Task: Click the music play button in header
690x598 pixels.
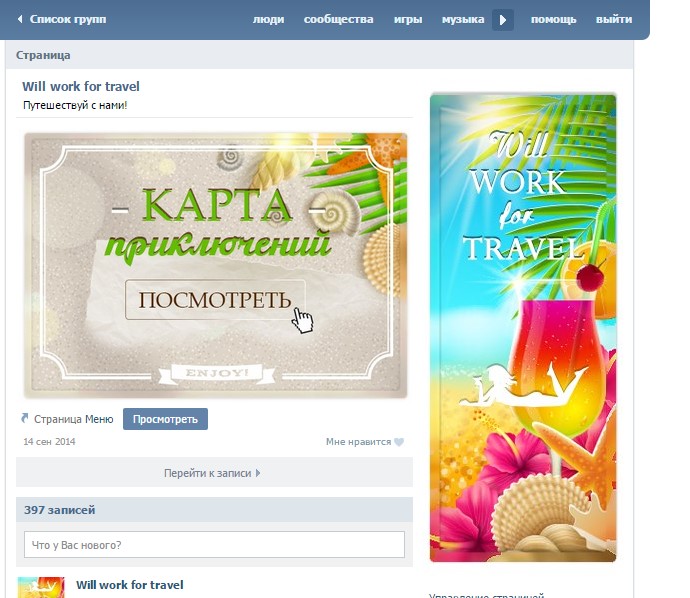Action: (503, 20)
